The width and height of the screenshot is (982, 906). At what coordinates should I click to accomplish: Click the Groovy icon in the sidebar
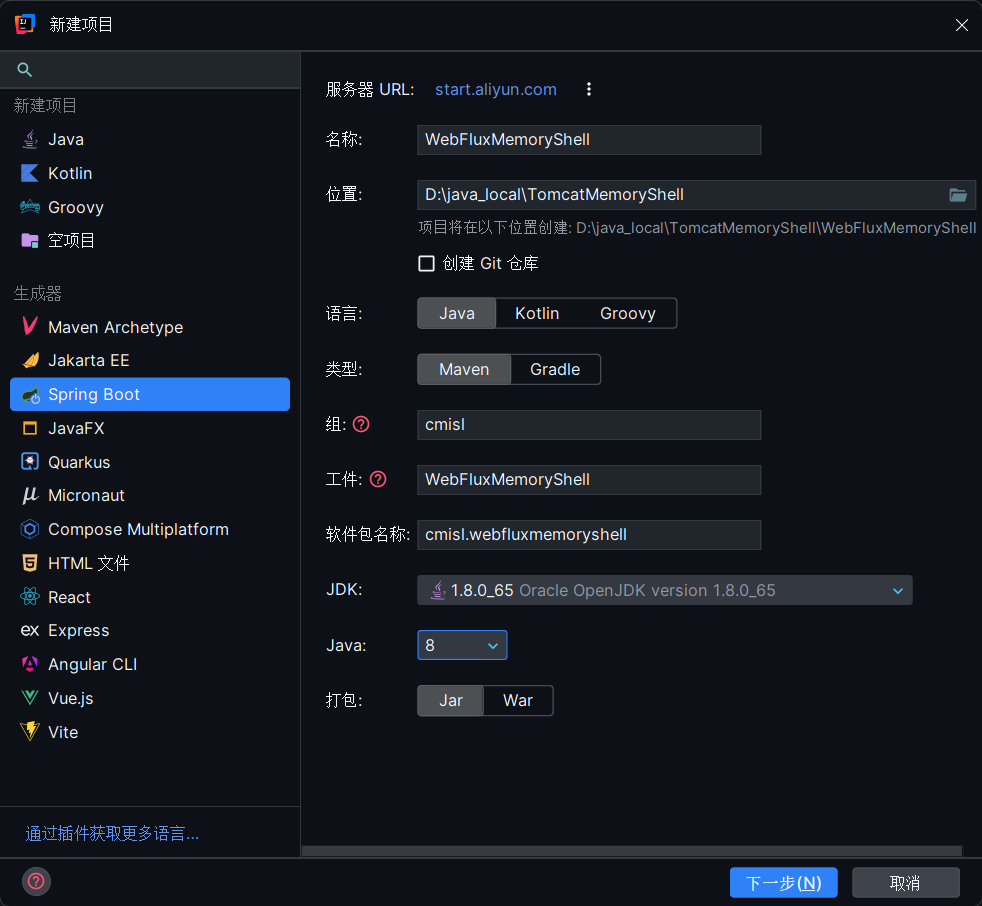[30, 207]
